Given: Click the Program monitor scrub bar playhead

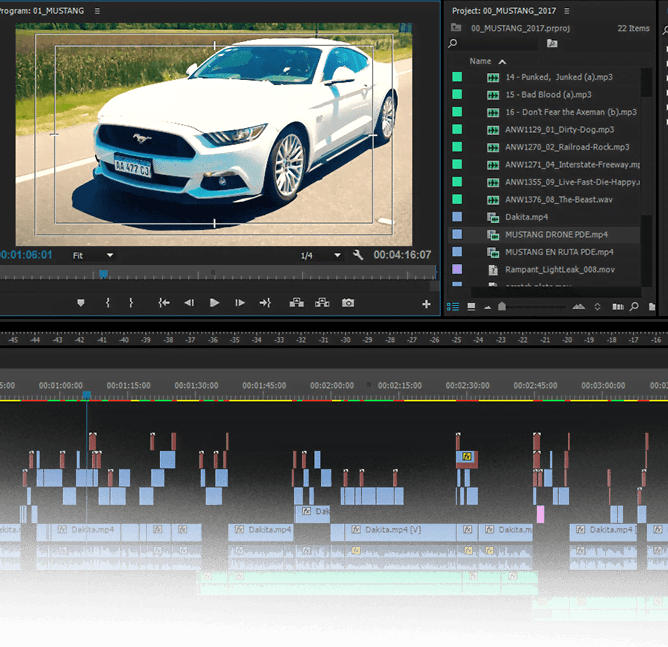Looking at the screenshot, I should tap(103, 274).
